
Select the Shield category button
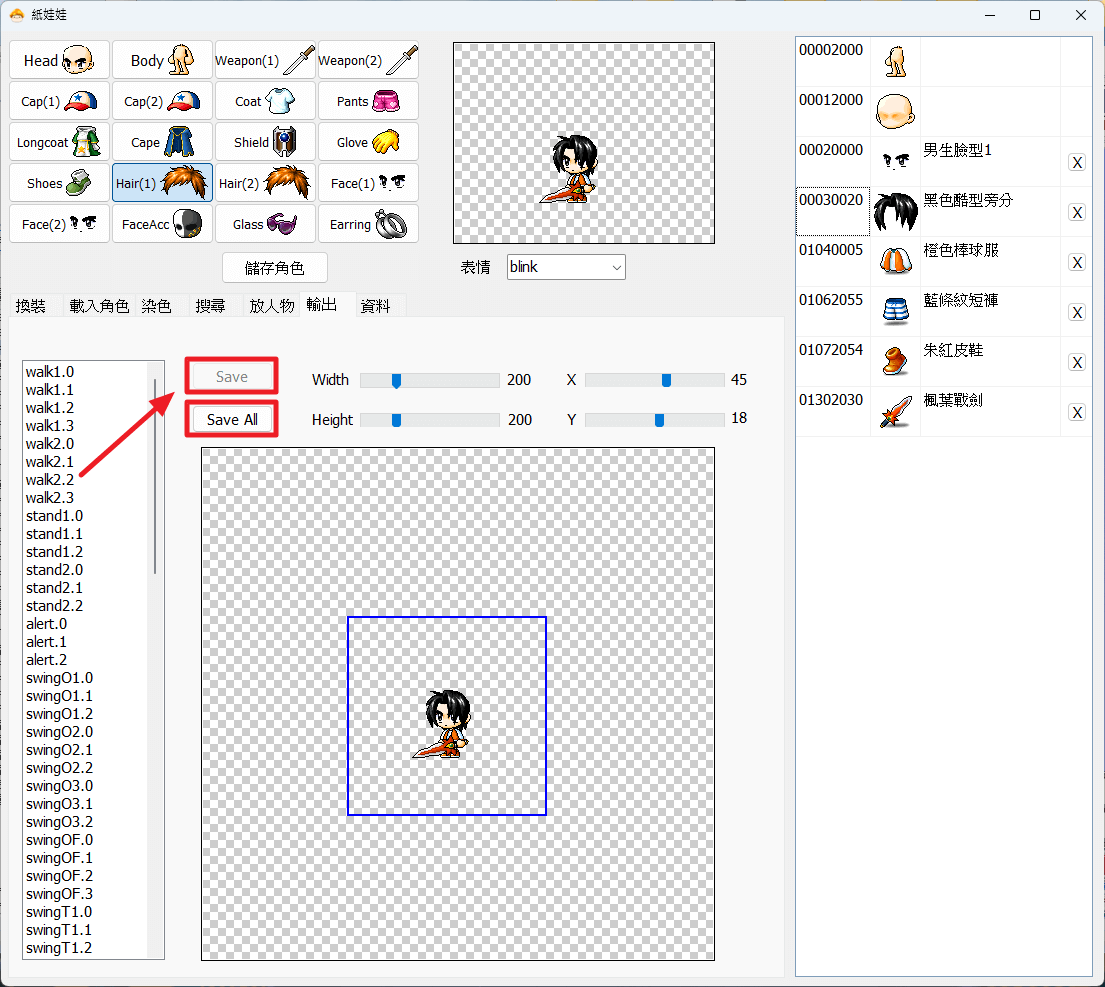(265, 142)
